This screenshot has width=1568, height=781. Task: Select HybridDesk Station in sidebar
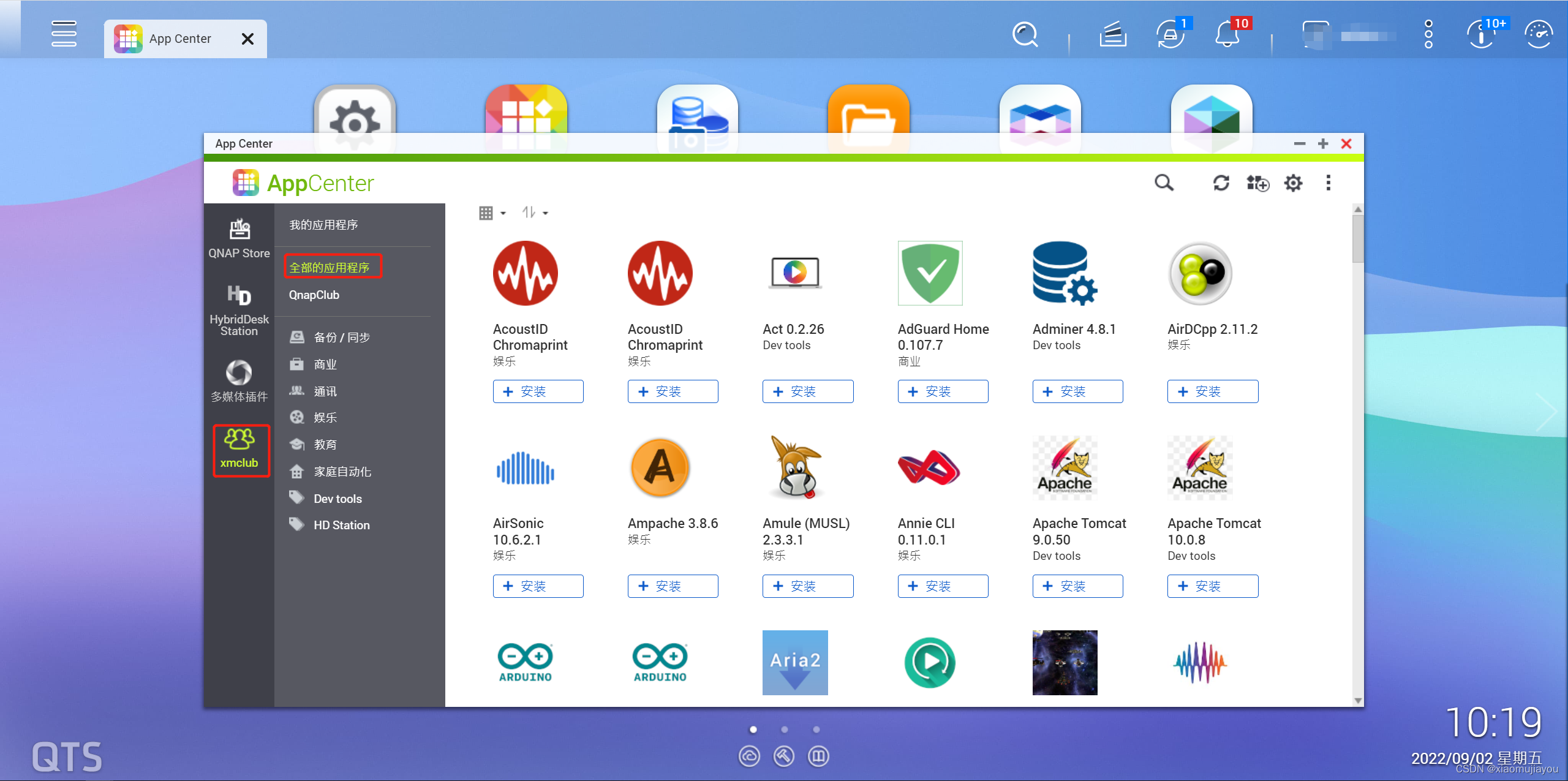click(239, 311)
